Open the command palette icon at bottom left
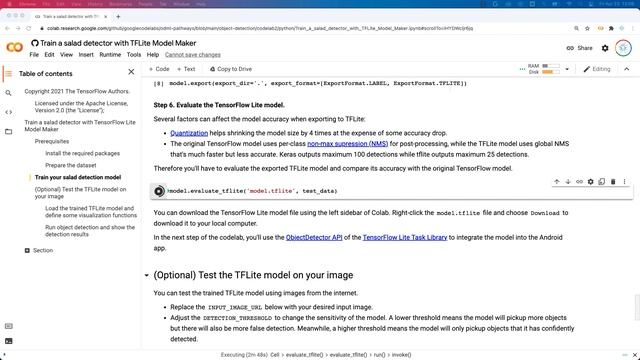 point(9,326)
